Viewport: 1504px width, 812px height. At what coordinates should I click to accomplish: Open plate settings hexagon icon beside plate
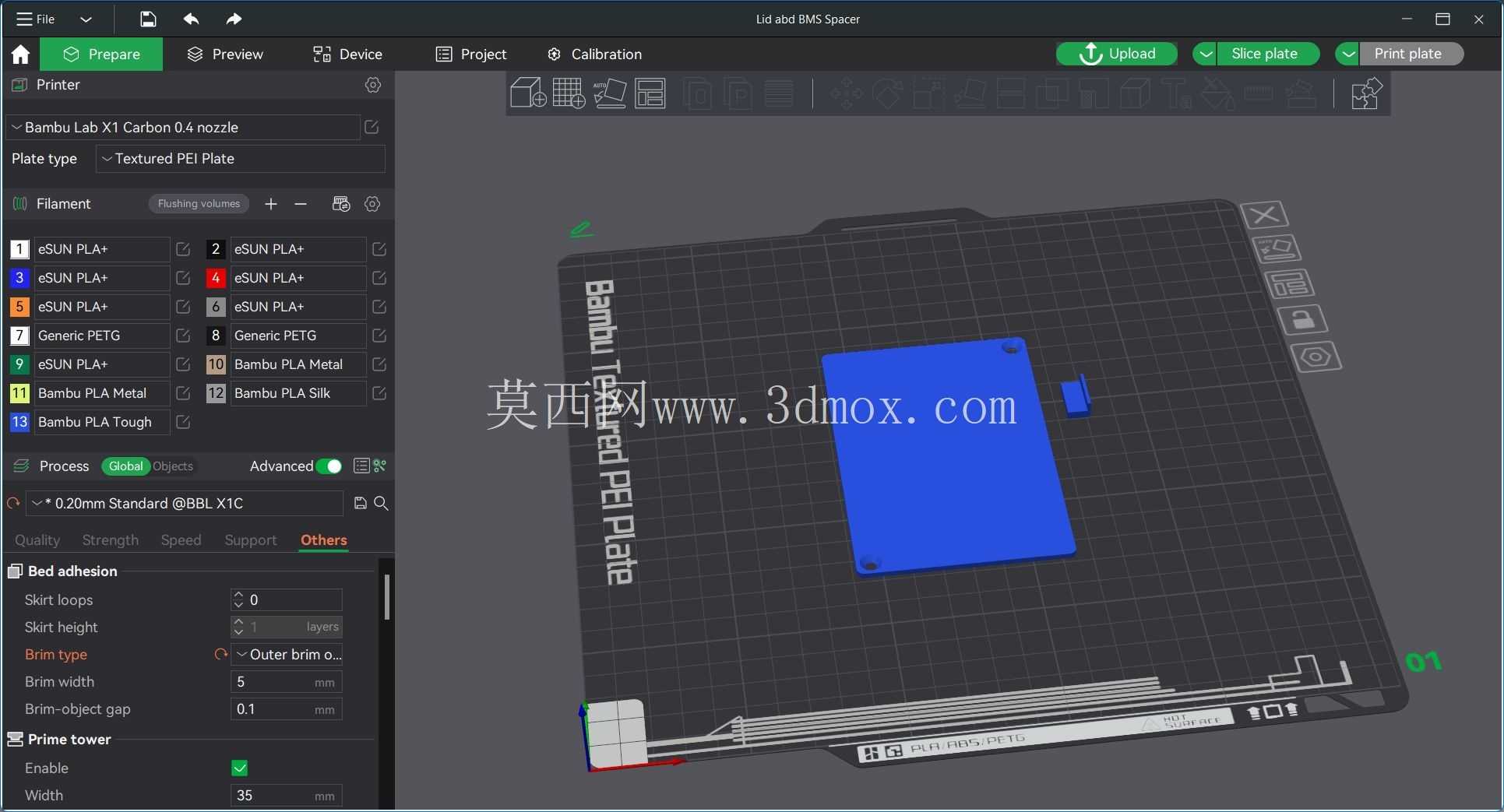coord(1316,357)
